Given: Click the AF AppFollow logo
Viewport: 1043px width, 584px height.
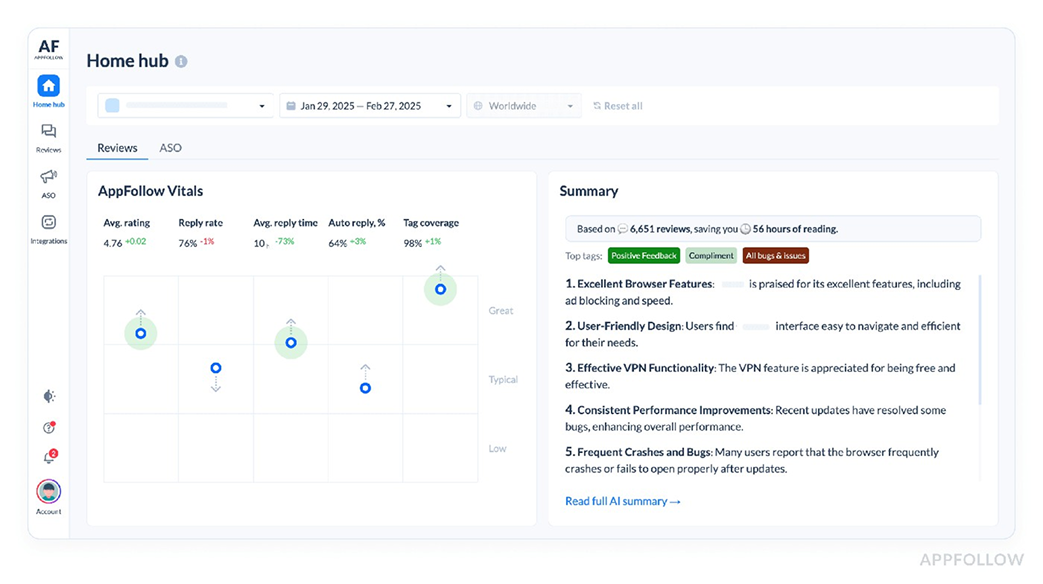Looking at the screenshot, I should 47,46.
